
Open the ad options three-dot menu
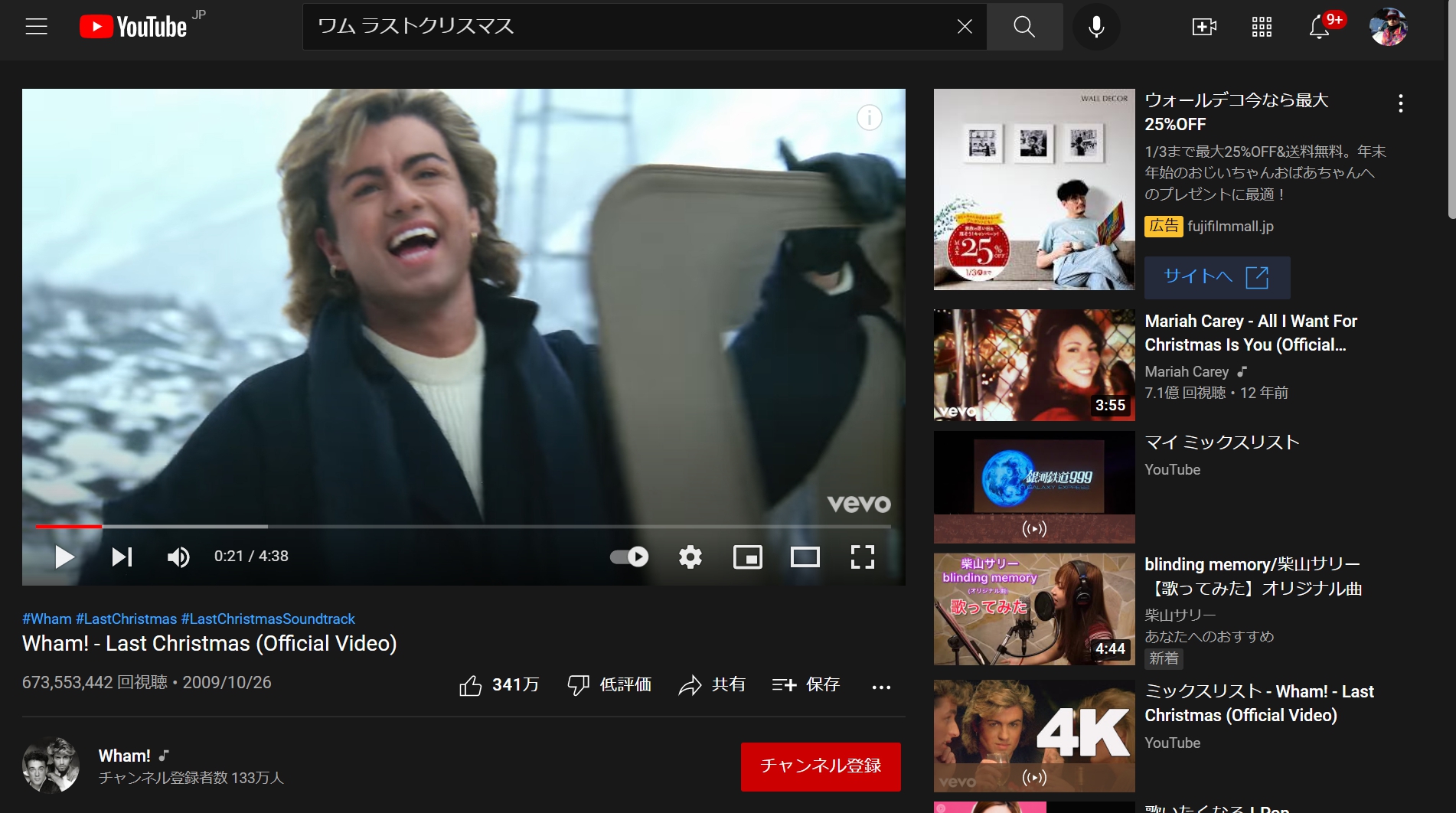coord(1400,103)
